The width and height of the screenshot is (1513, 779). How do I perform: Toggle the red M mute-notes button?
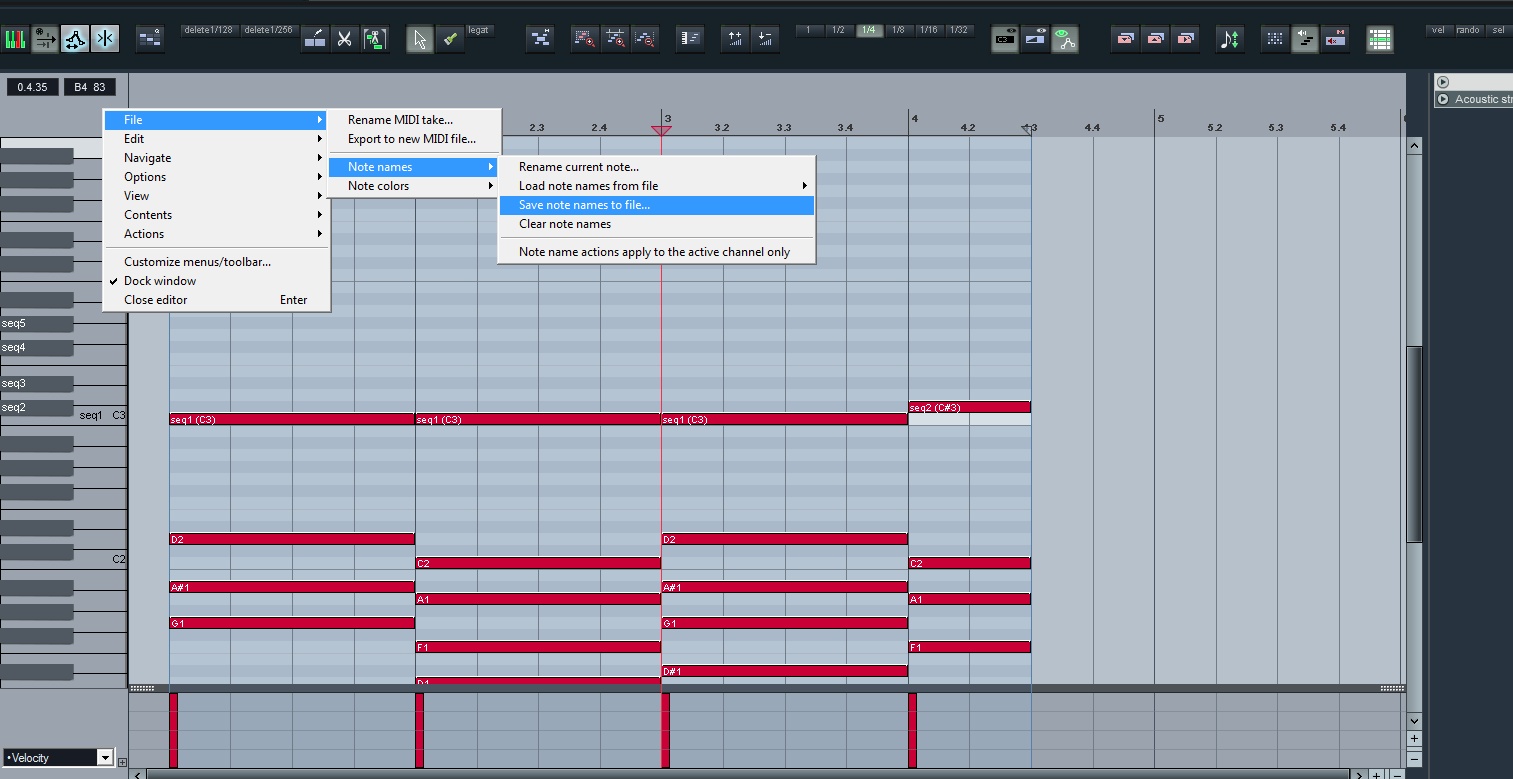tap(1335, 39)
